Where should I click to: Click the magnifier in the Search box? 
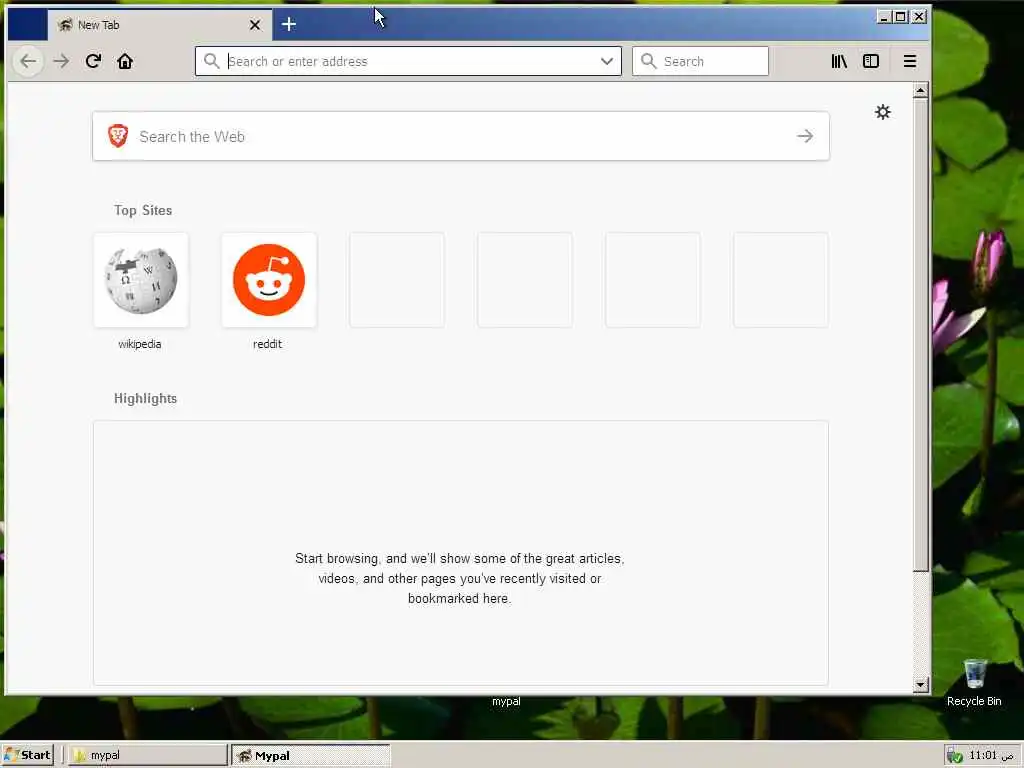coord(648,61)
